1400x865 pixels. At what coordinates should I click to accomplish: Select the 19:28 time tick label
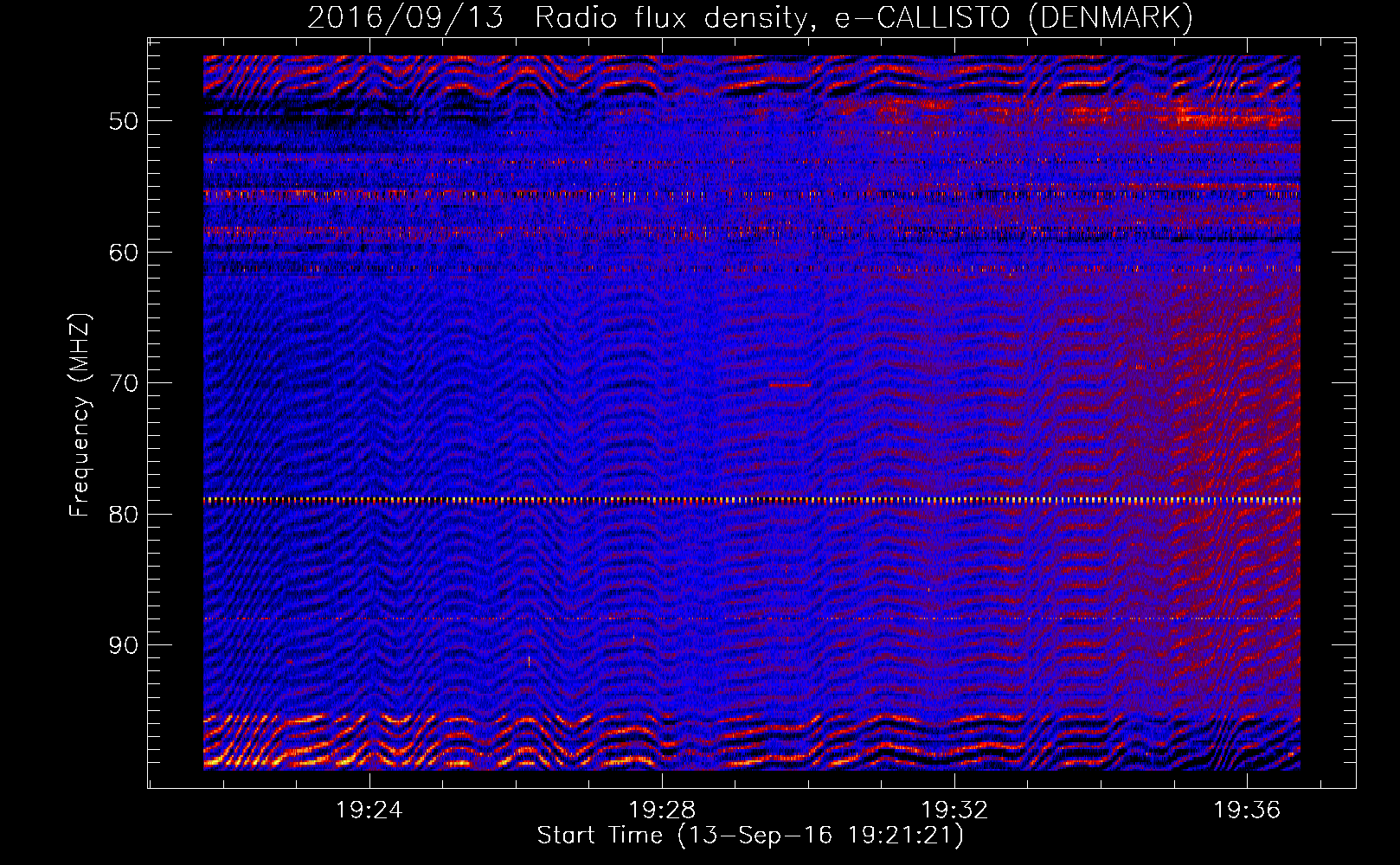coord(662,811)
